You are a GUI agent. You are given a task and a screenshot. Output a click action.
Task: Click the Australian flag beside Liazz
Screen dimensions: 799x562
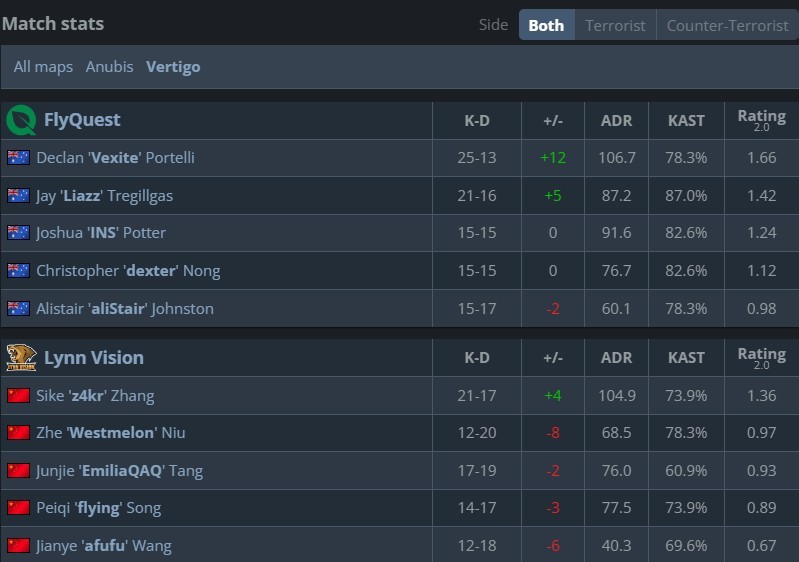(18, 196)
